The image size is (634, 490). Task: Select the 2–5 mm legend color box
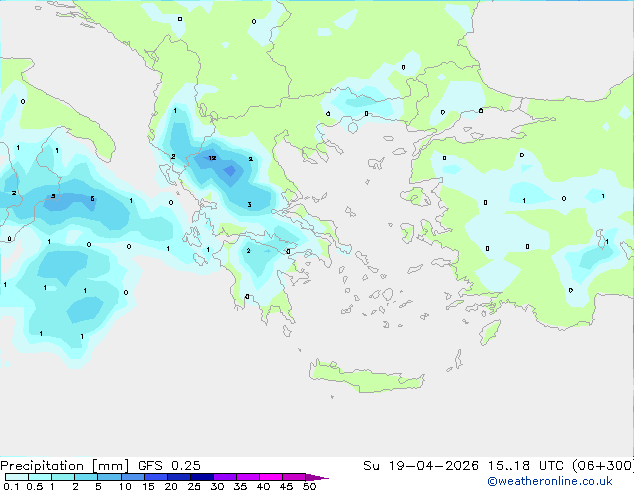pos(86,477)
